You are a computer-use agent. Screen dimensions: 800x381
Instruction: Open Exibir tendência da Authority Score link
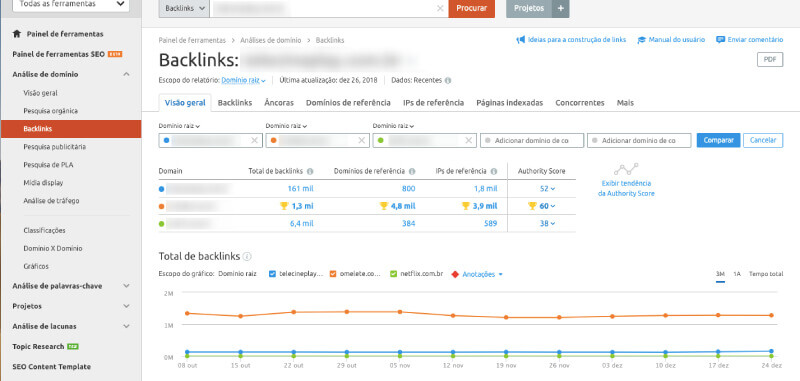click(x=626, y=188)
